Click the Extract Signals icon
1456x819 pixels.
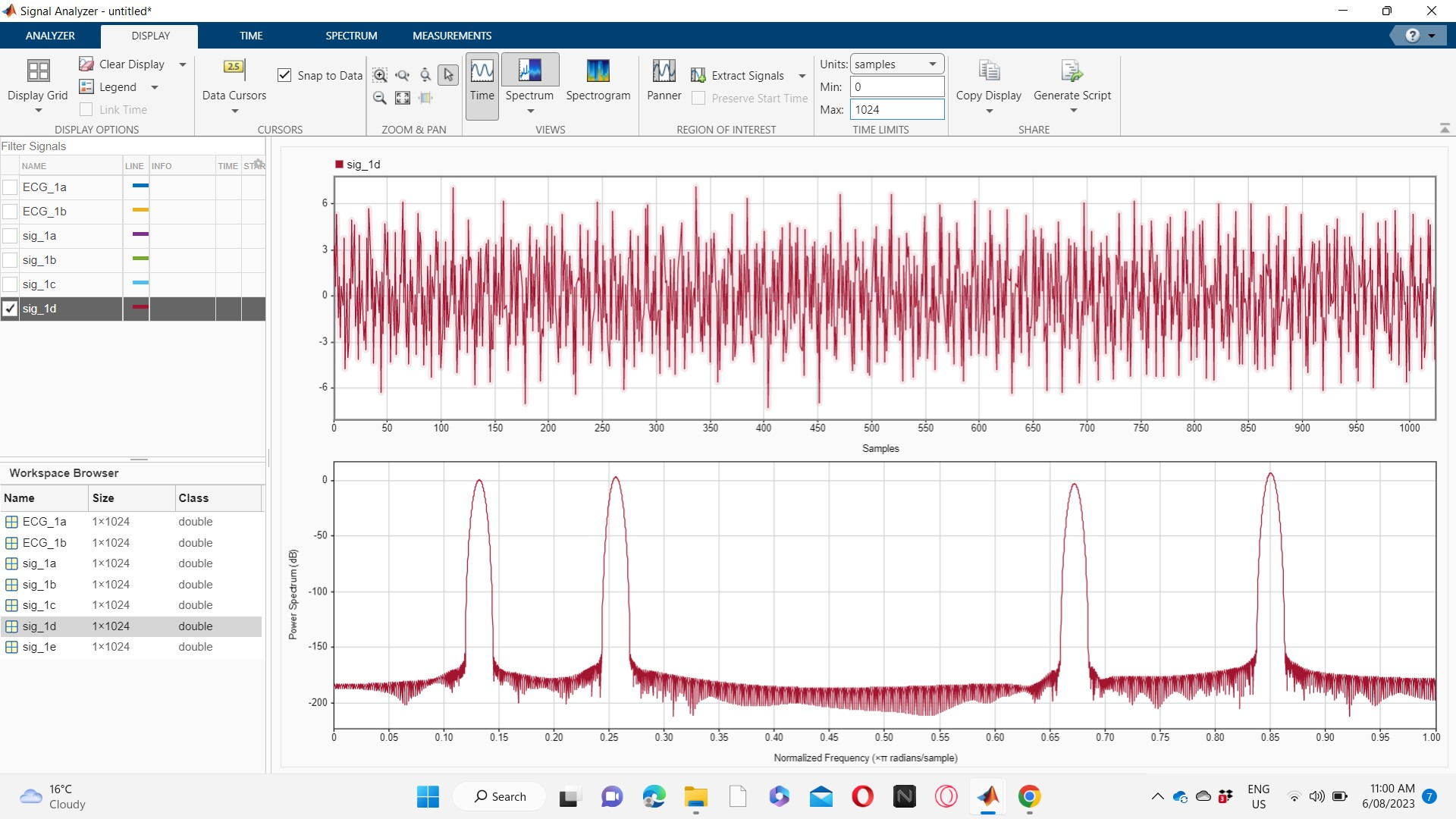[x=698, y=74]
